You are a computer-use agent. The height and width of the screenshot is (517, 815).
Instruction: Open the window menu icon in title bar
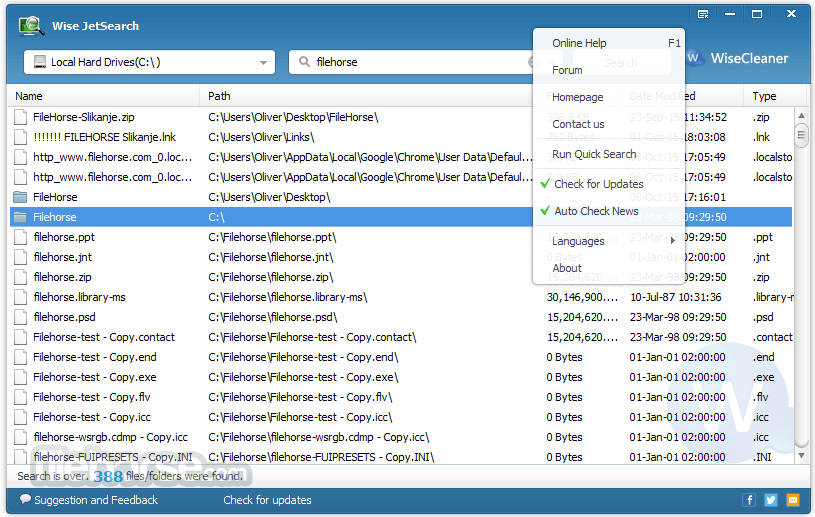coord(703,14)
